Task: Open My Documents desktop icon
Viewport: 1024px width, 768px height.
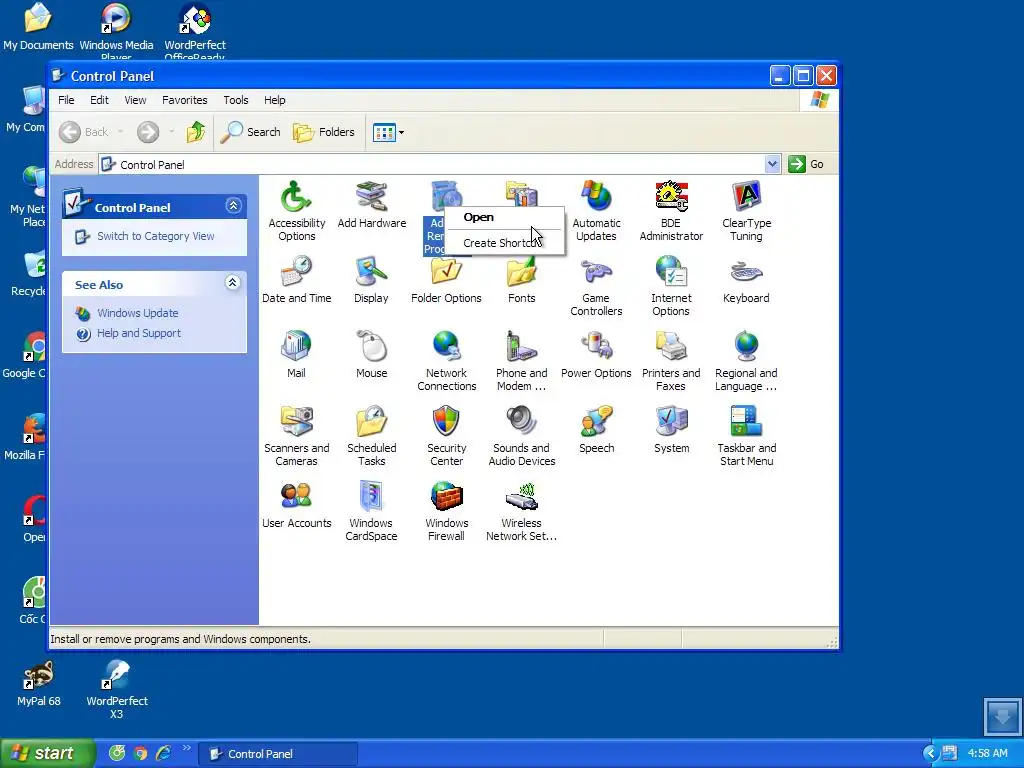Action: 38,27
